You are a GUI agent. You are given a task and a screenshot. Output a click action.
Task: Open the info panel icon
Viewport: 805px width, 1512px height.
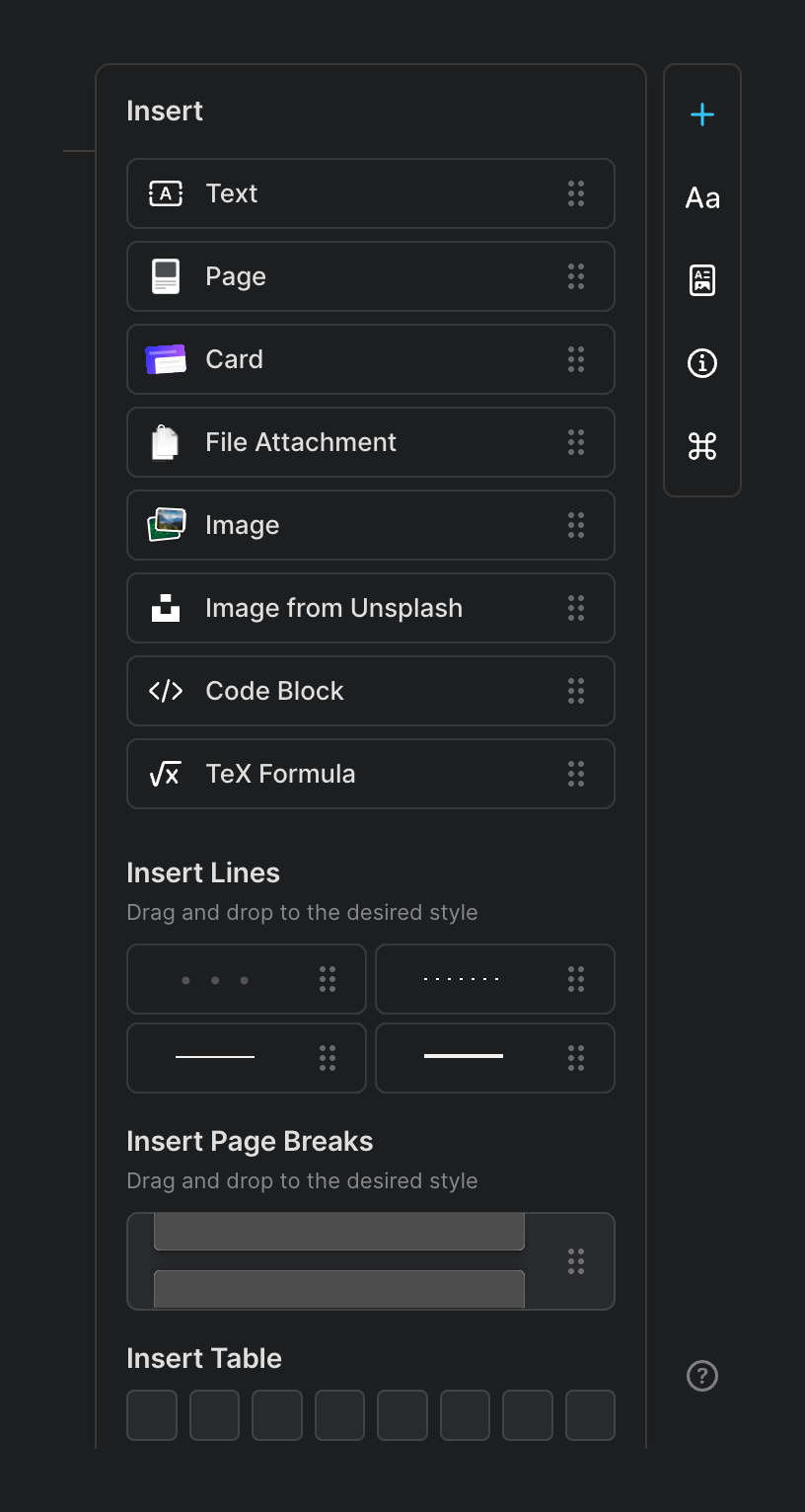(x=701, y=363)
